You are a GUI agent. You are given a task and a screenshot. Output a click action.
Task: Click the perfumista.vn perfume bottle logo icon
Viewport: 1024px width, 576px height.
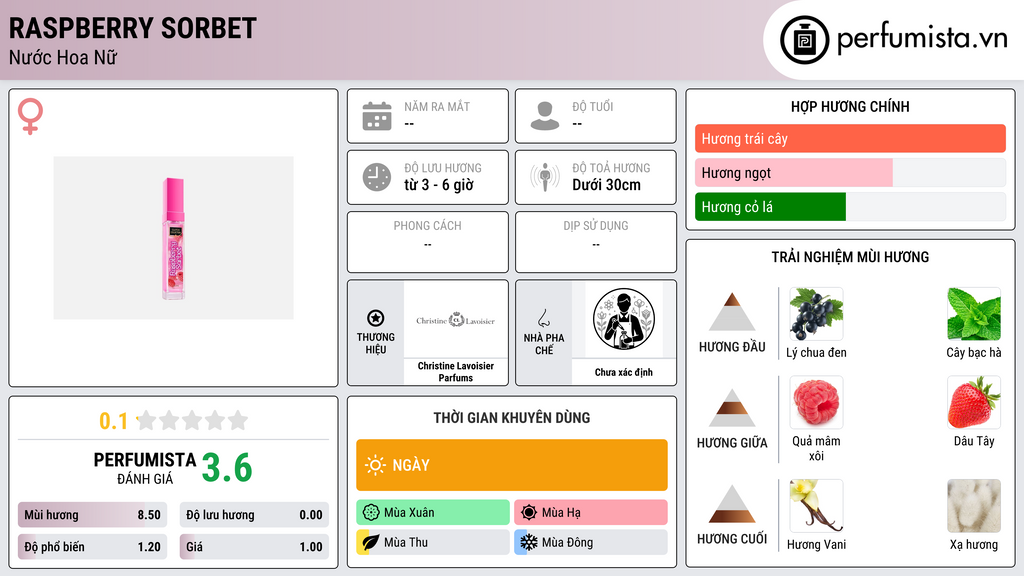click(x=804, y=40)
